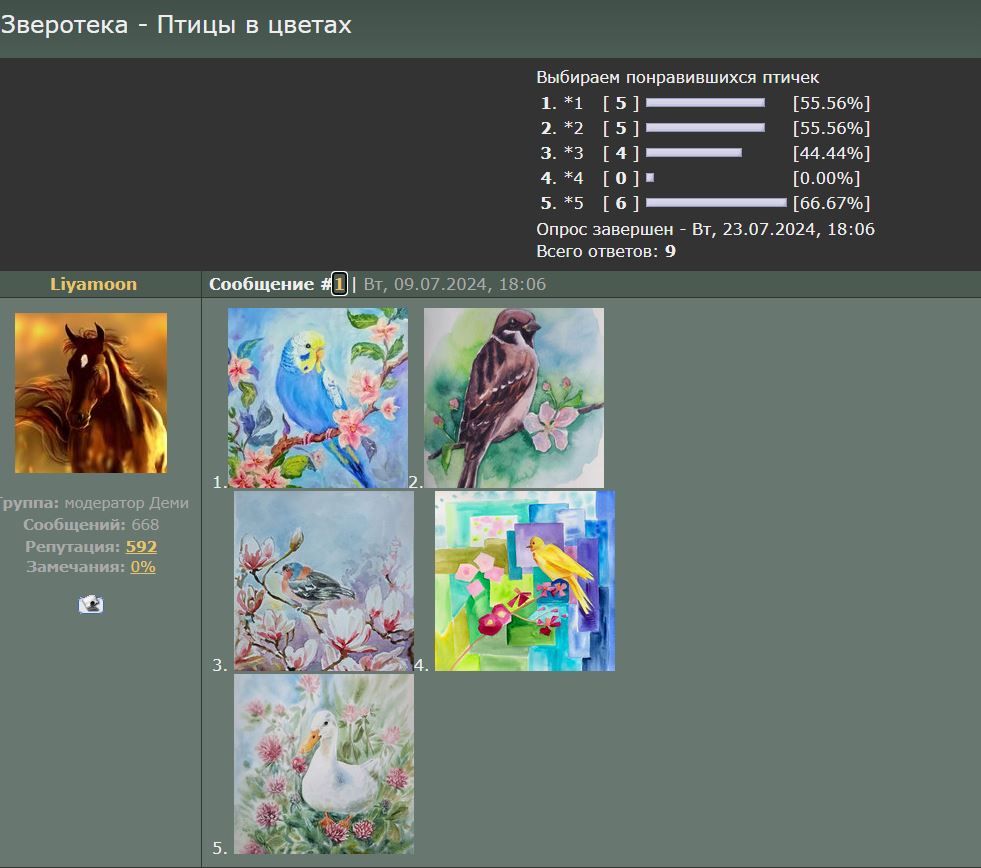
Task: Open the bird on magnolia branch painting
Action: [x=324, y=581]
